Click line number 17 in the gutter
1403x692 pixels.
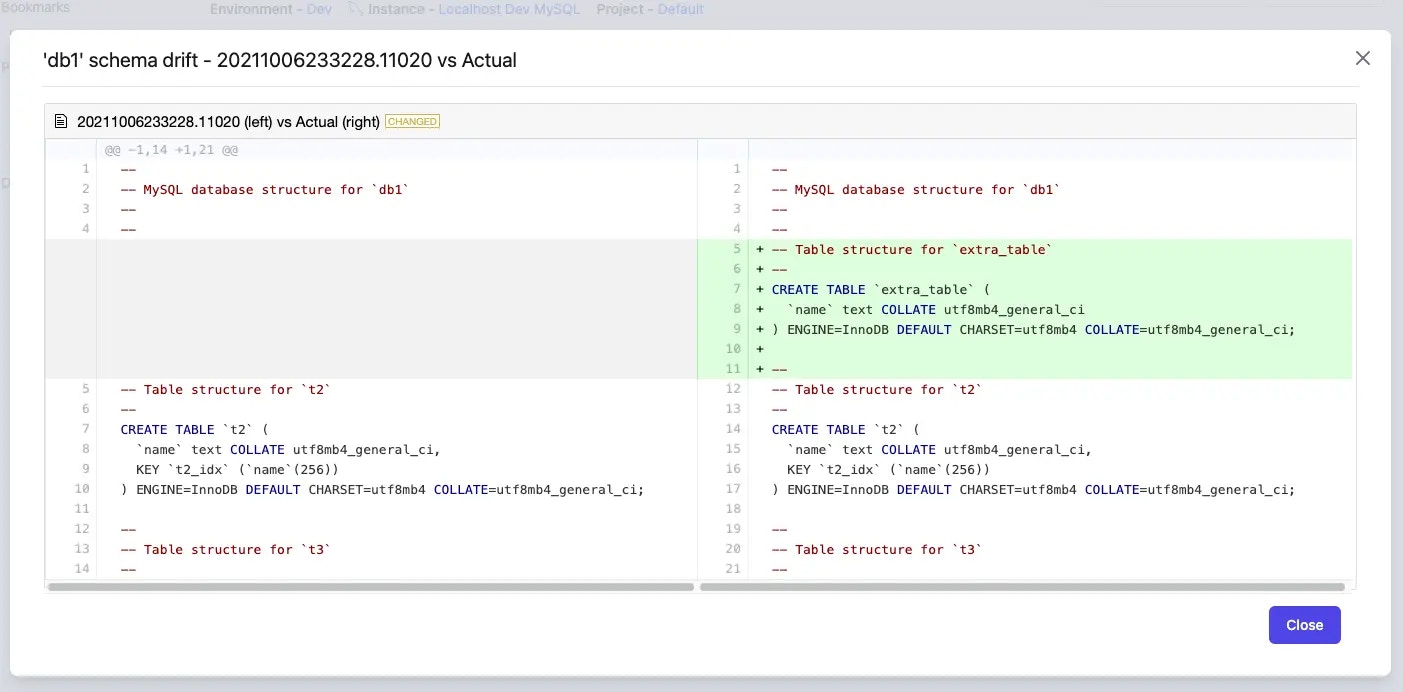pos(732,489)
